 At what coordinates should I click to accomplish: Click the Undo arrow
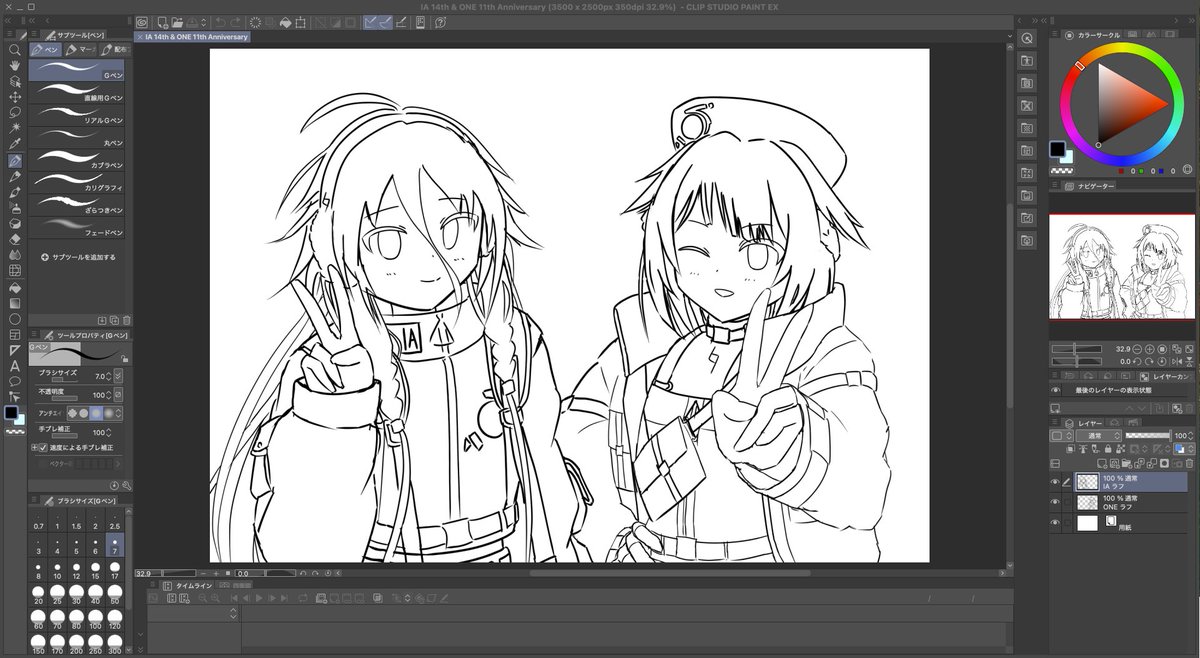220,22
